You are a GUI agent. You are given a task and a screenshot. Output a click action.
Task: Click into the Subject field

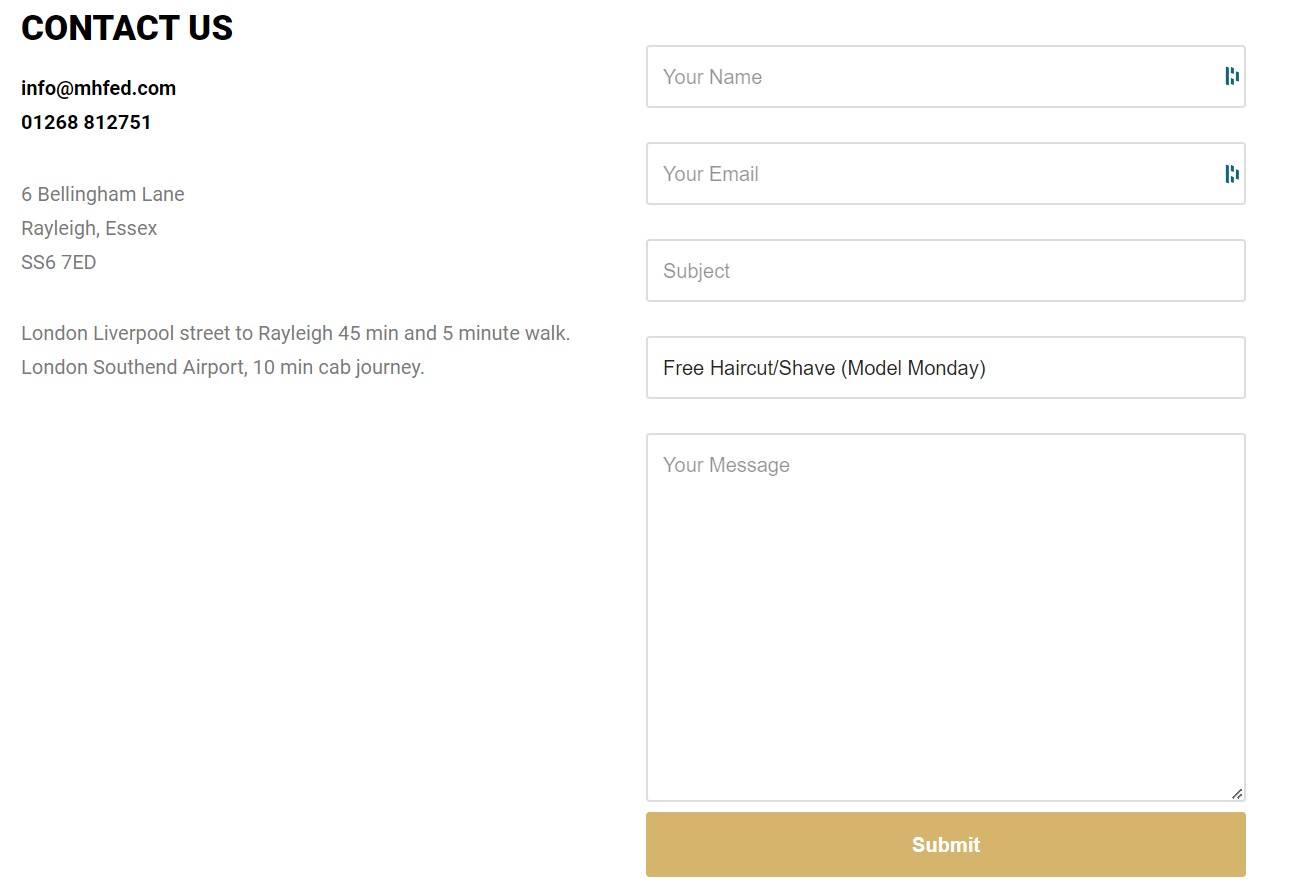point(945,271)
